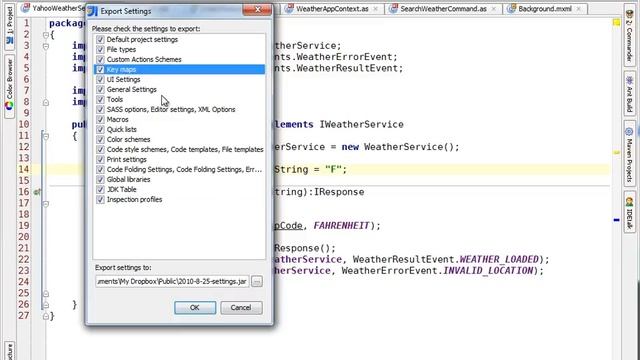The image size is (640, 360).
Task: Uncheck Default project settings checkbox
Action: pyautogui.click(x=100, y=40)
